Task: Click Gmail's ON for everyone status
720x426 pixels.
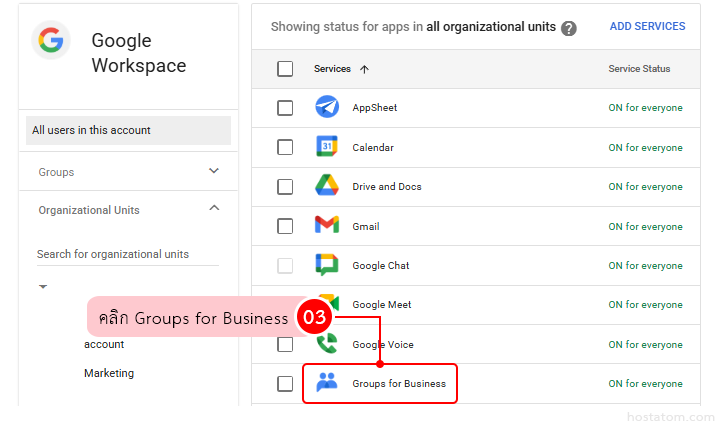Action: point(645,227)
